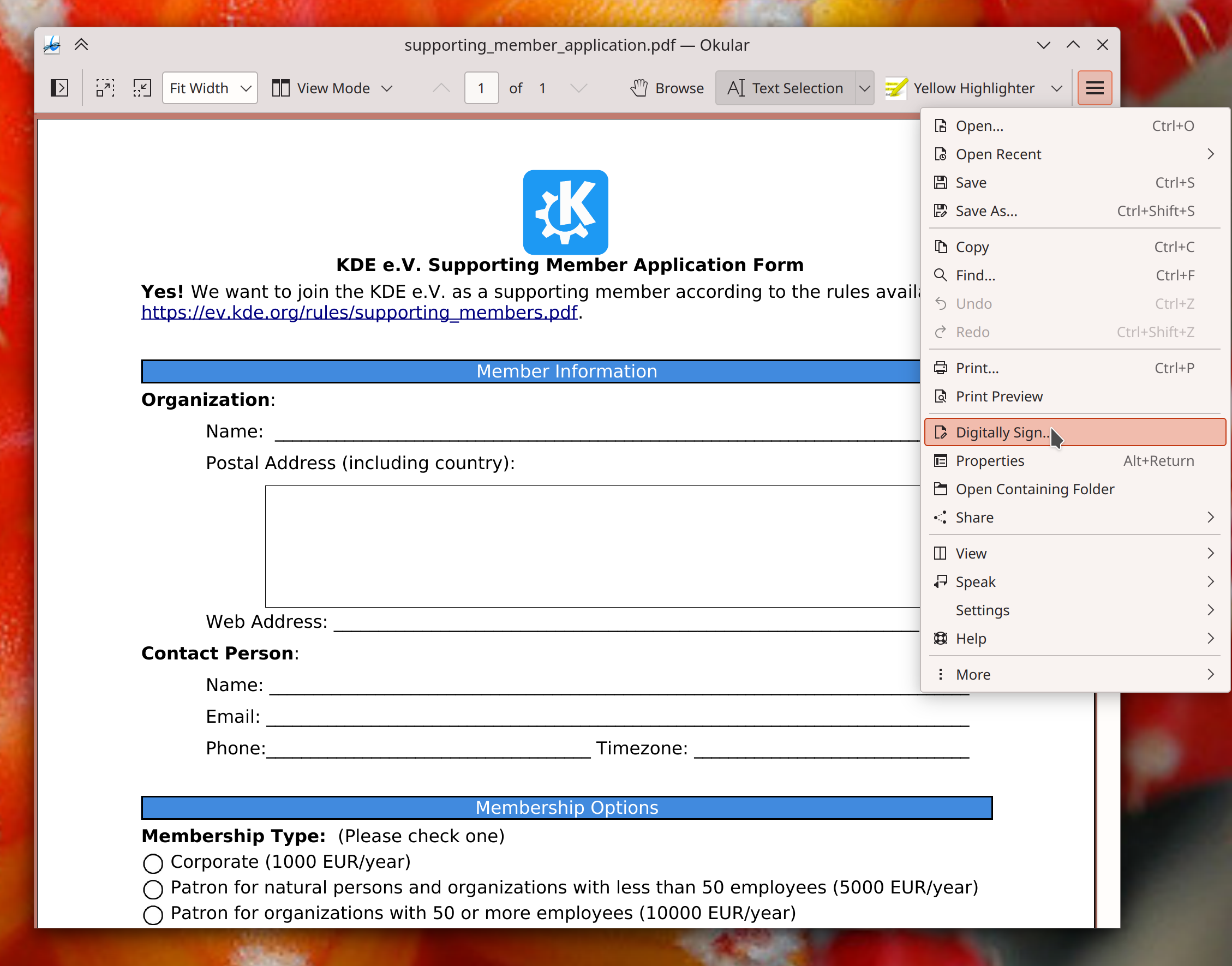
Task: Choose Patron for organizations with 50+ employees
Action: coord(153,914)
